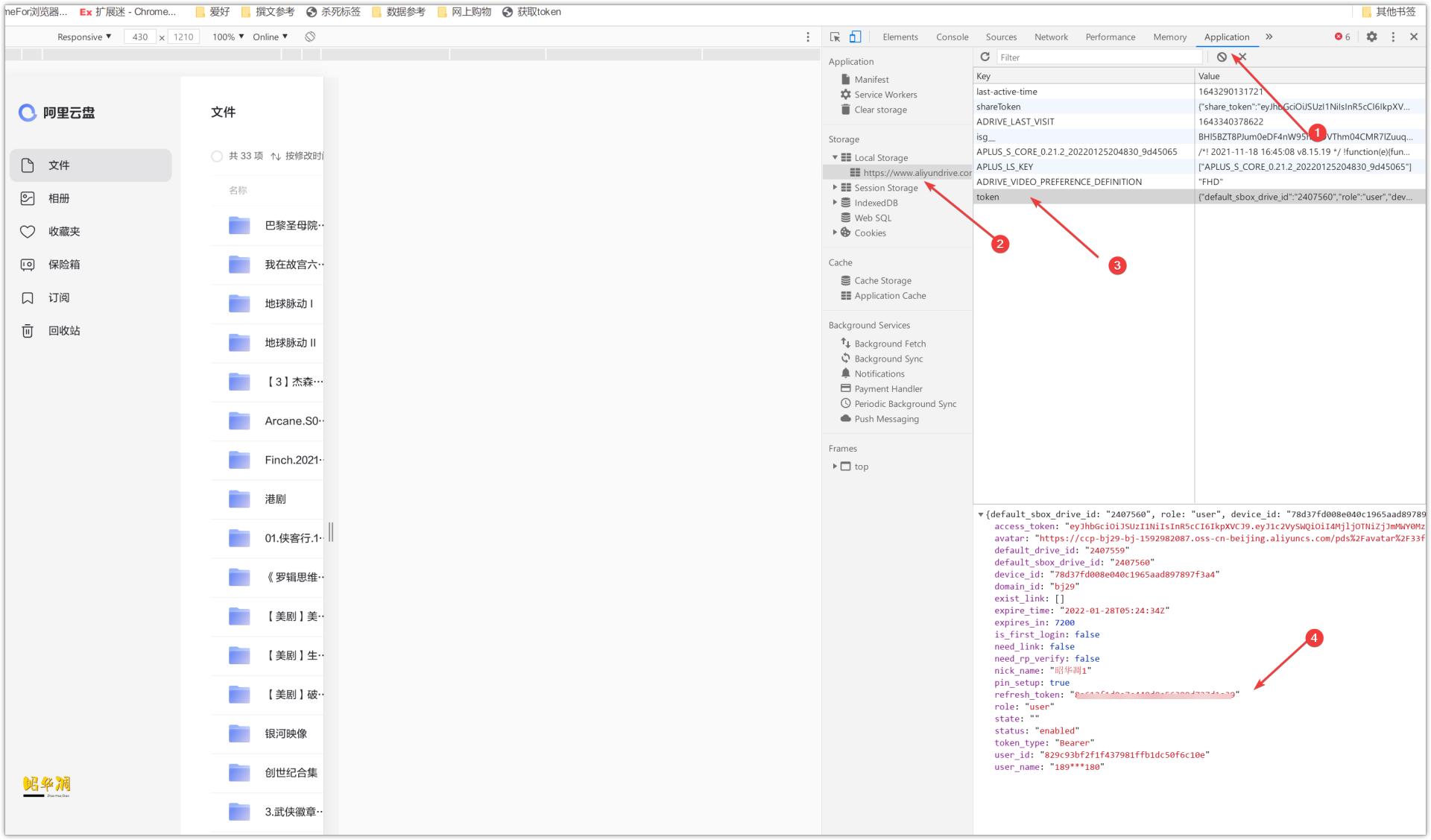Select the shareToken key row
1431x840 pixels.
coord(1199,107)
